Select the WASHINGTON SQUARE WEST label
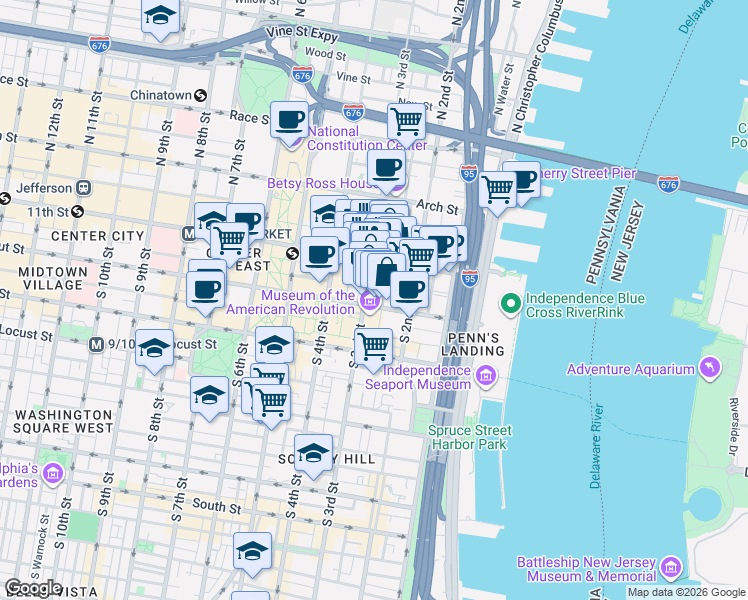 coord(63,422)
